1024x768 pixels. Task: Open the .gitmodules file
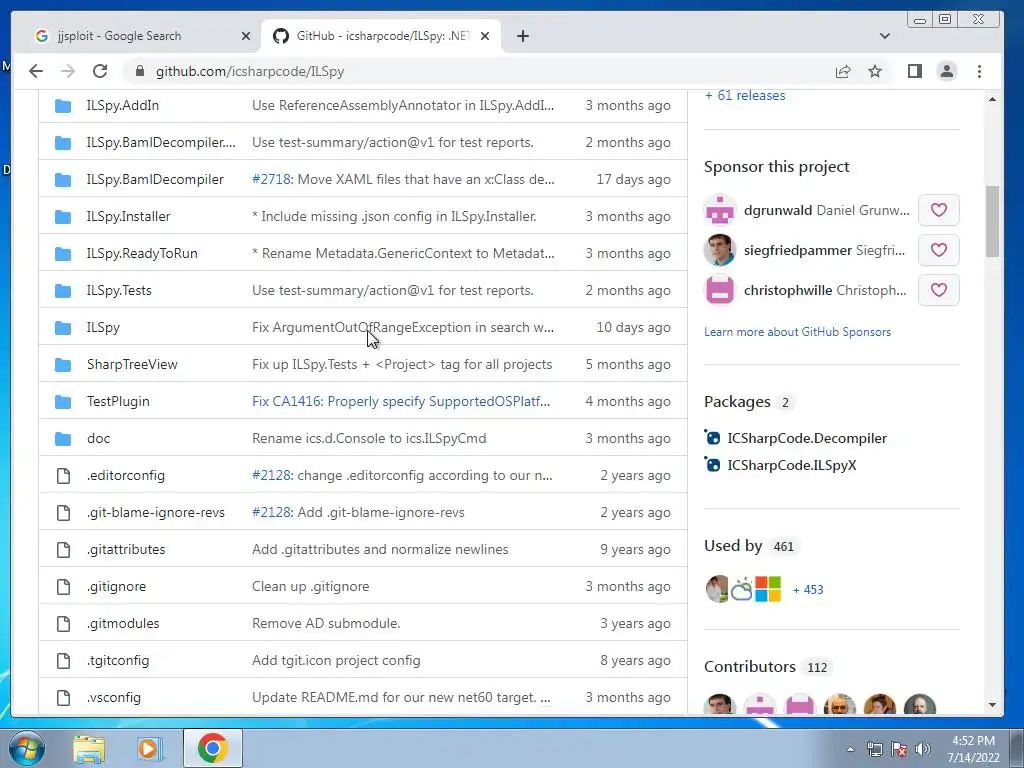tap(123, 623)
